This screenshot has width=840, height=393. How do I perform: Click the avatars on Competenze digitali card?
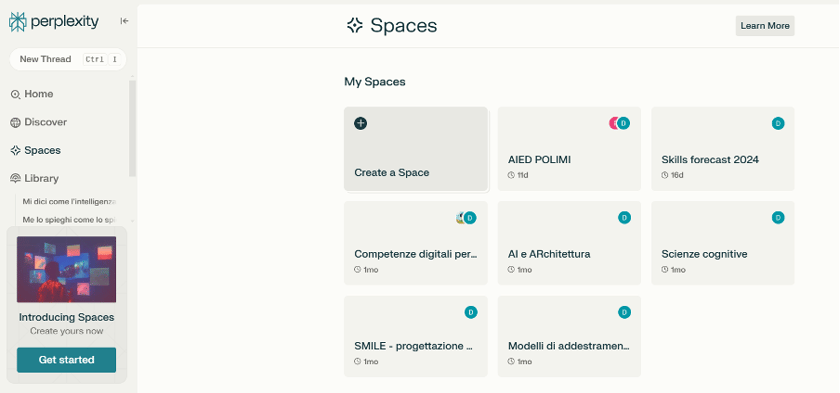point(466,218)
